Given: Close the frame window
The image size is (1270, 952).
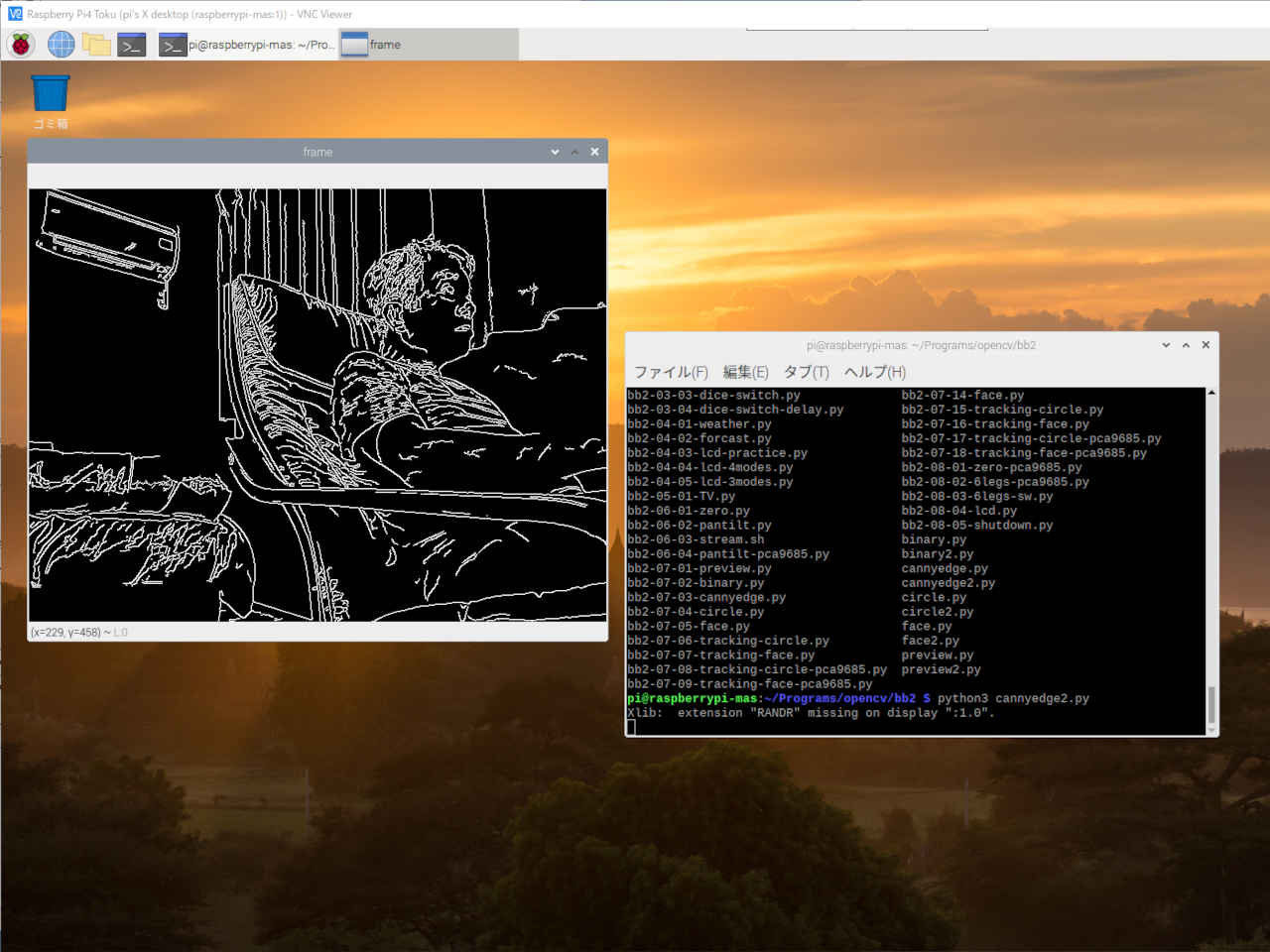Looking at the screenshot, I should tap(594, 152).
